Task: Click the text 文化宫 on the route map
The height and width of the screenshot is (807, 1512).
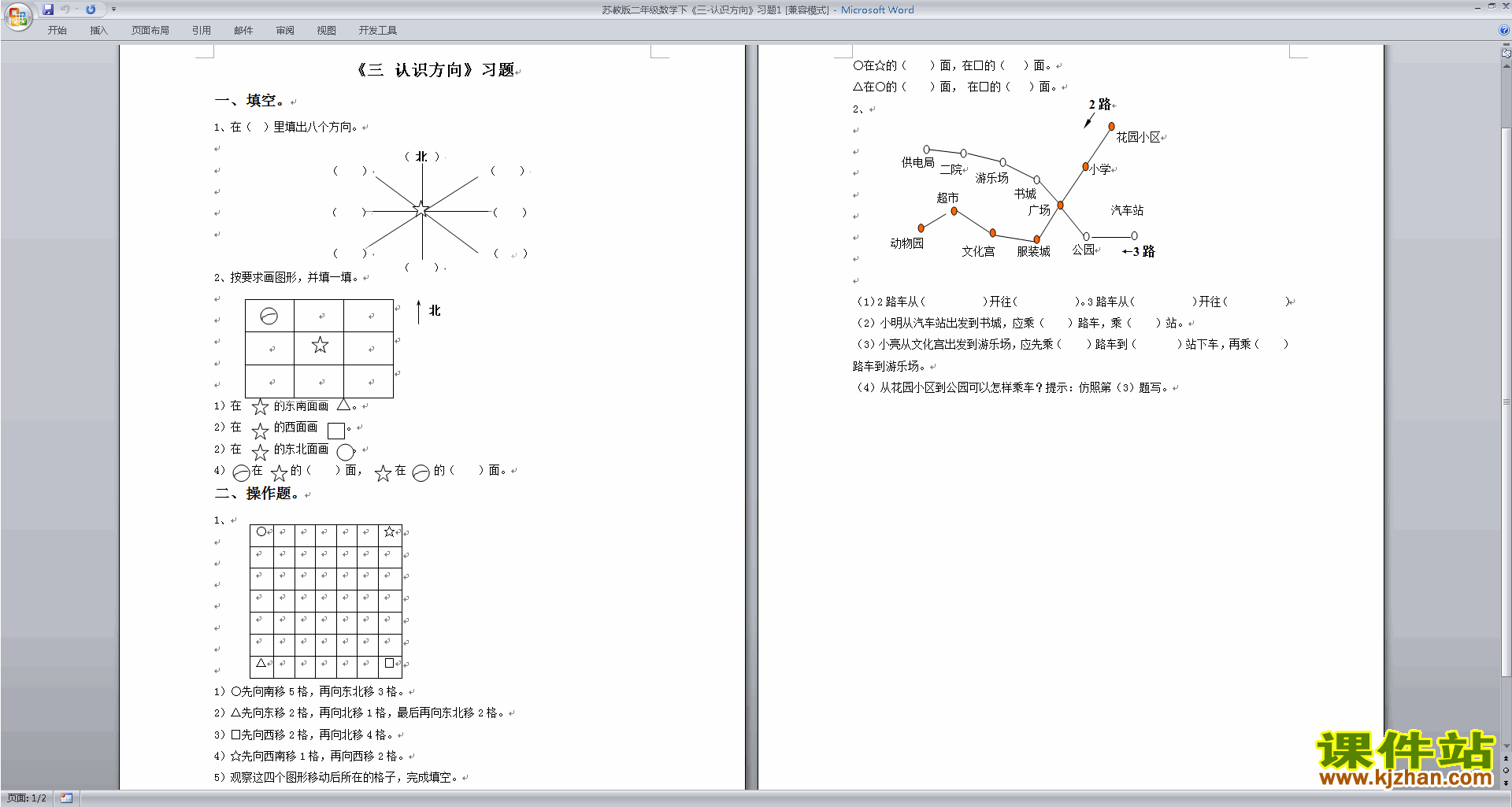Action: pyautogui.click(x=978, y=251)
